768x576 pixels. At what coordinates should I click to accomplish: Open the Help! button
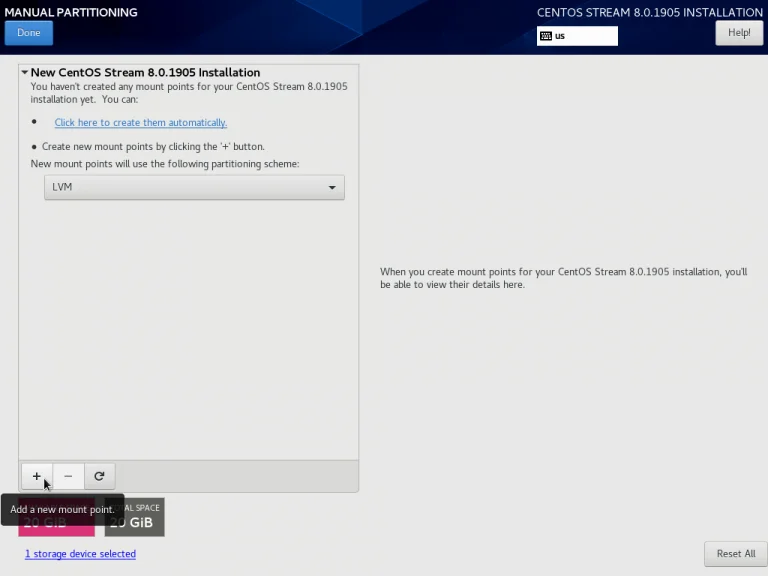click(x=739, y=33)
